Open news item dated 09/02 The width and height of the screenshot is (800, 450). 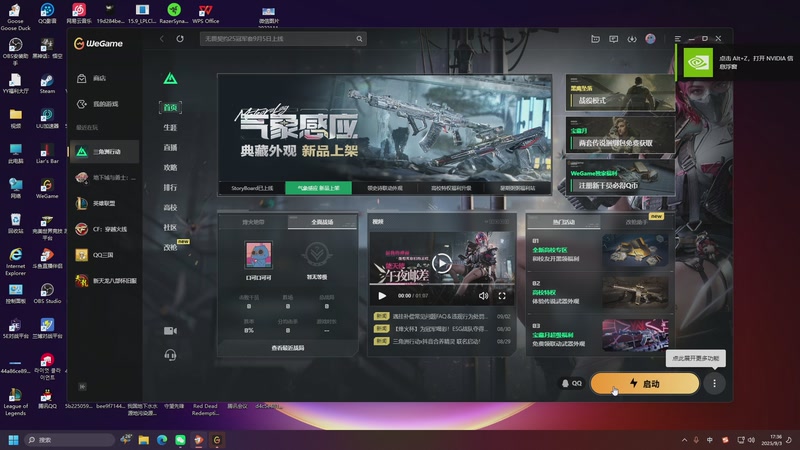[442, 316]
